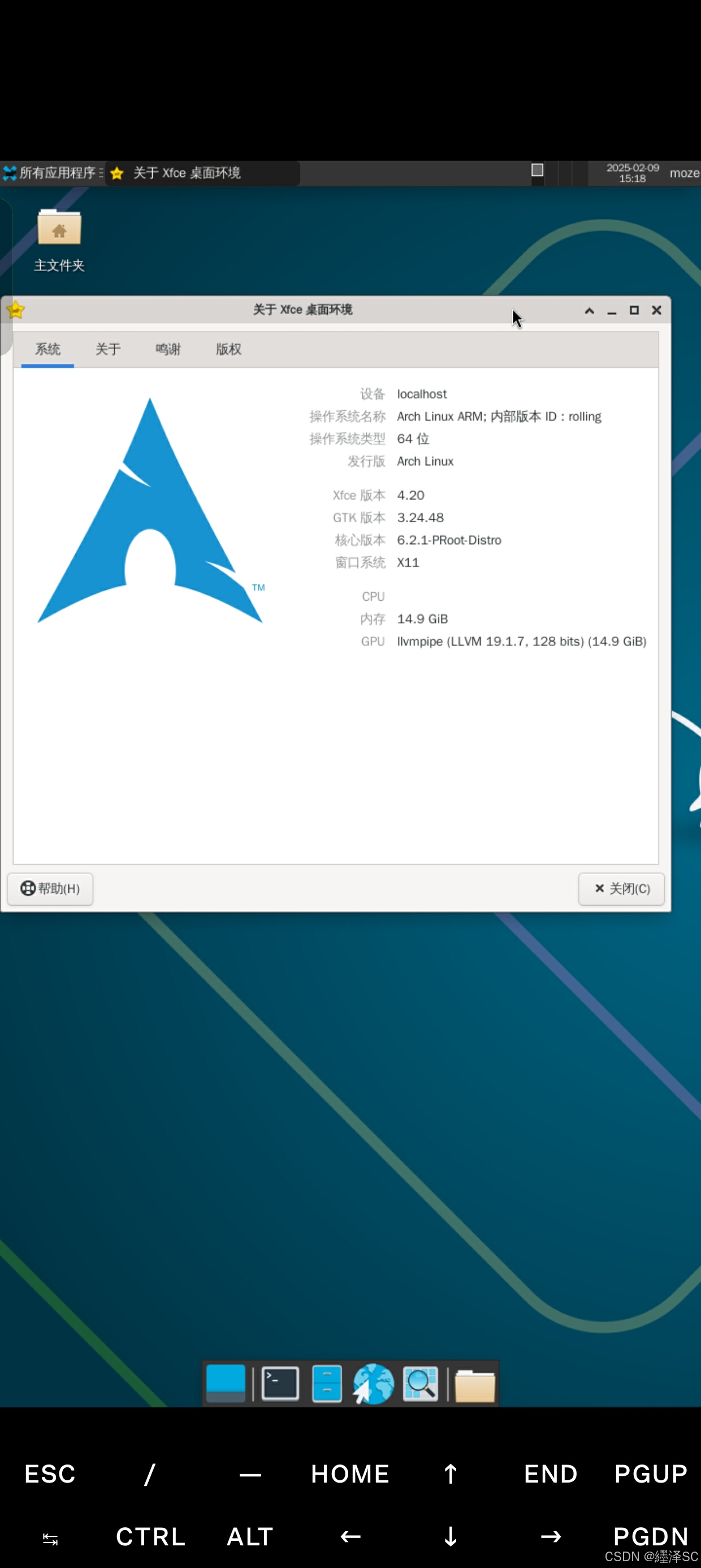Toggle the CTRL modifier key
The width and height of the screenshot is (701, 1568).
150,1537
